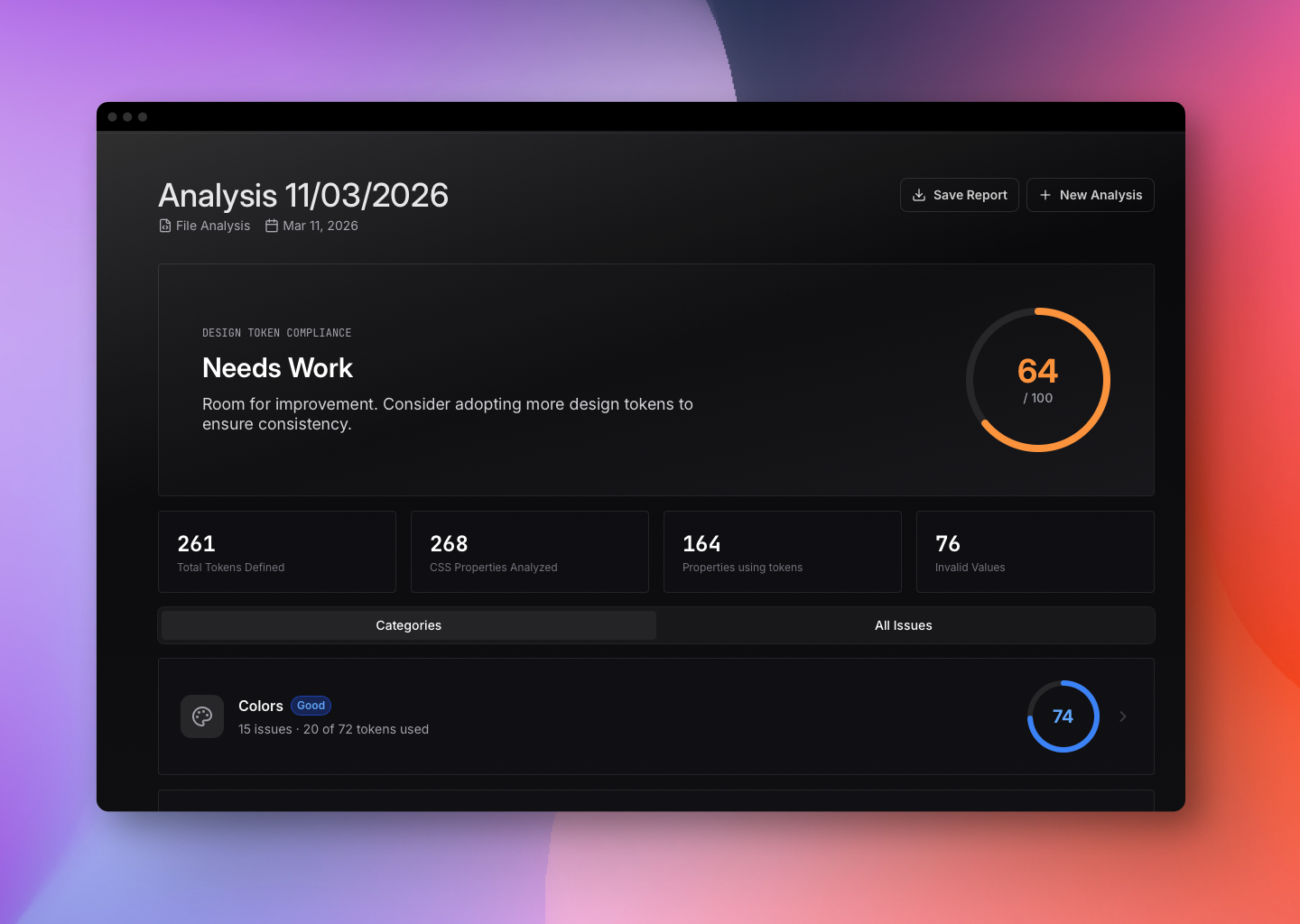This screenshot has height=924, width=1300.
Task: Select the file icon beside File Analysis
Action: [x=163, y=226]
